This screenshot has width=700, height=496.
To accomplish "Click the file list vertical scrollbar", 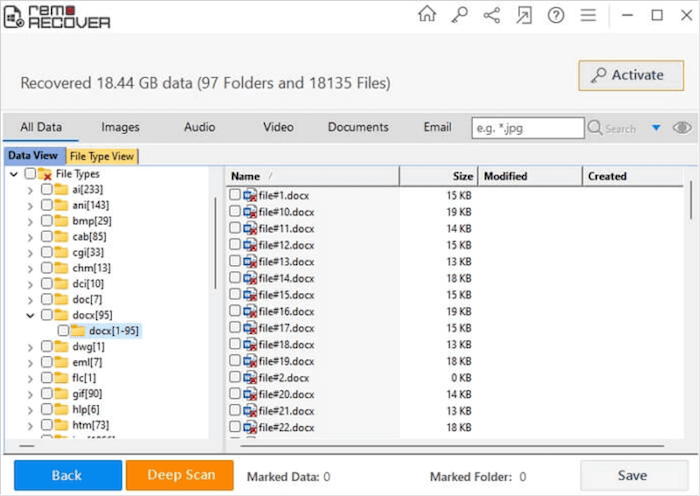I will [691, 200].
